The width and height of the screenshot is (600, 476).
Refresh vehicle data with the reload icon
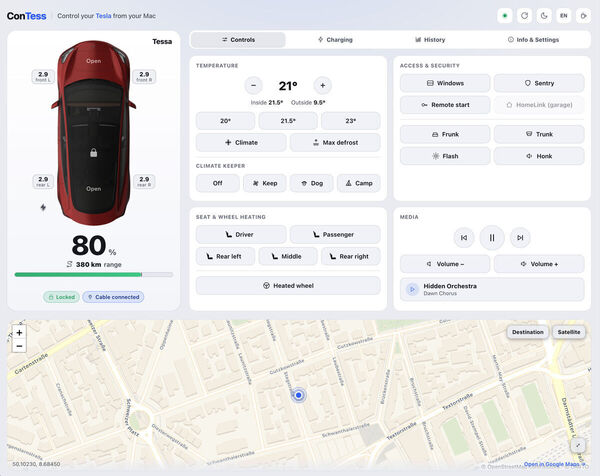tap(525, 16)
